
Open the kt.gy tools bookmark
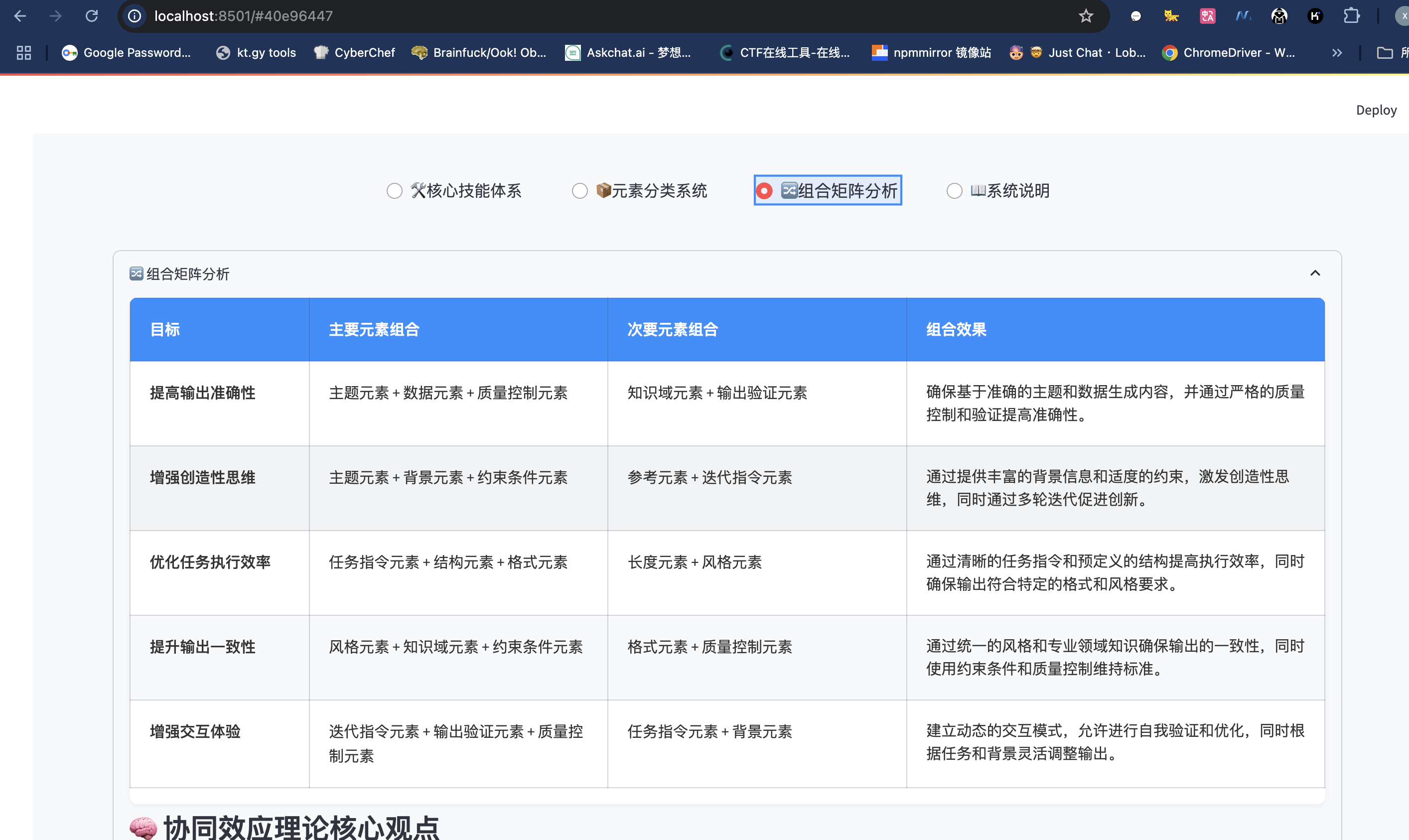(x=256, y=53)
